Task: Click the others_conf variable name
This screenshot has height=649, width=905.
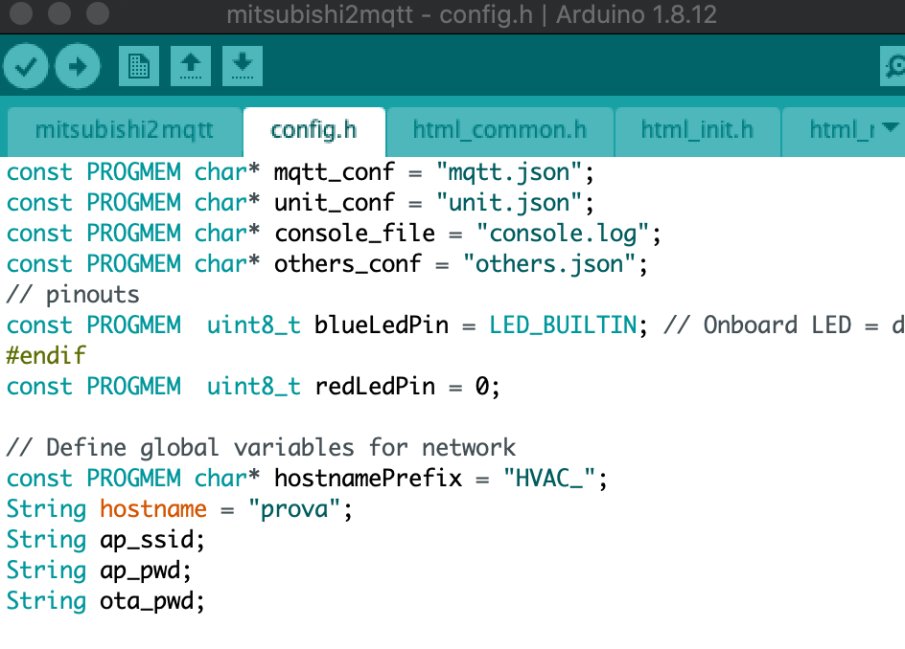Action: point(347,264)
